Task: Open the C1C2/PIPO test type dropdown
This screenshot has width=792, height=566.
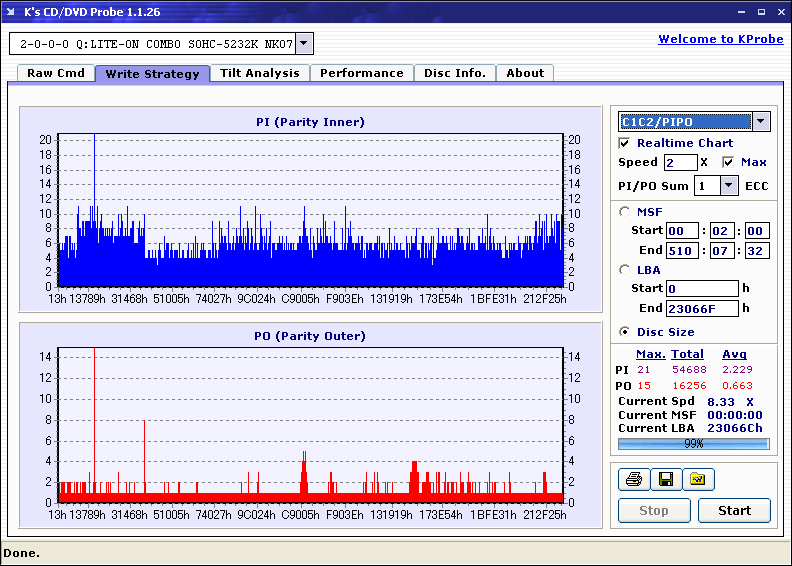Action: pos(760,122)
